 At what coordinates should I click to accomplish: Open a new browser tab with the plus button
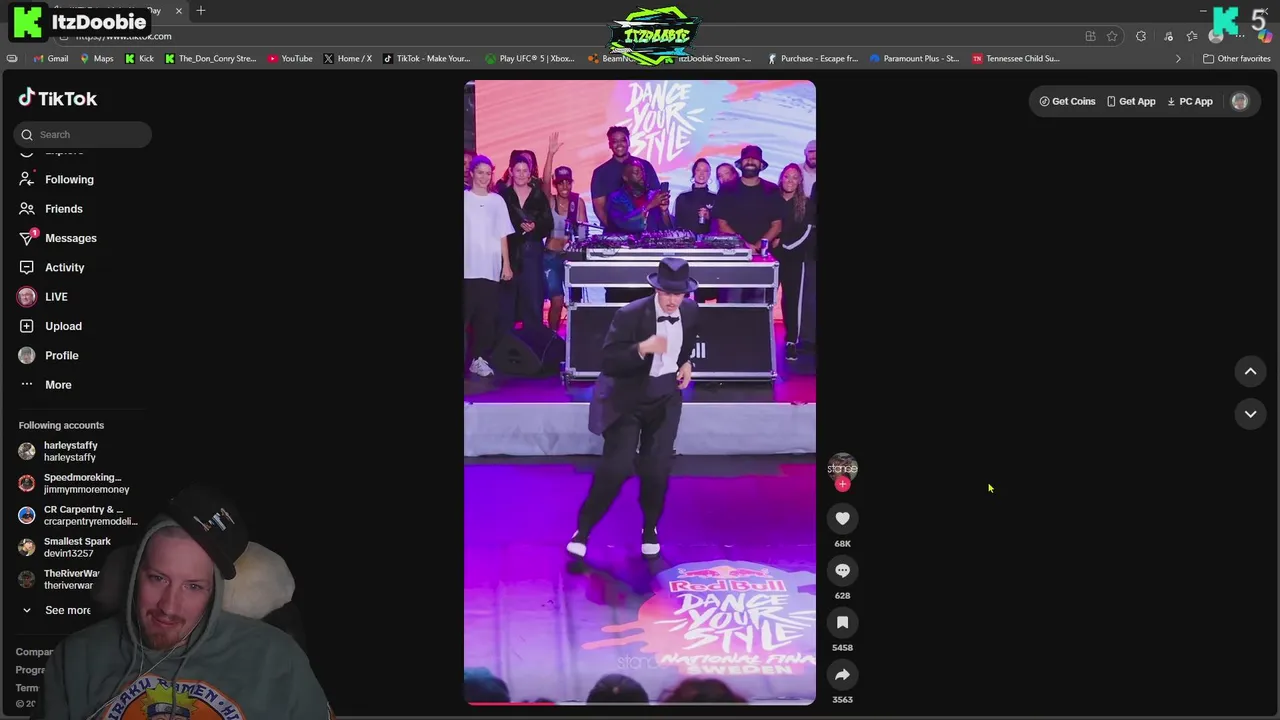tap(200, 10)
